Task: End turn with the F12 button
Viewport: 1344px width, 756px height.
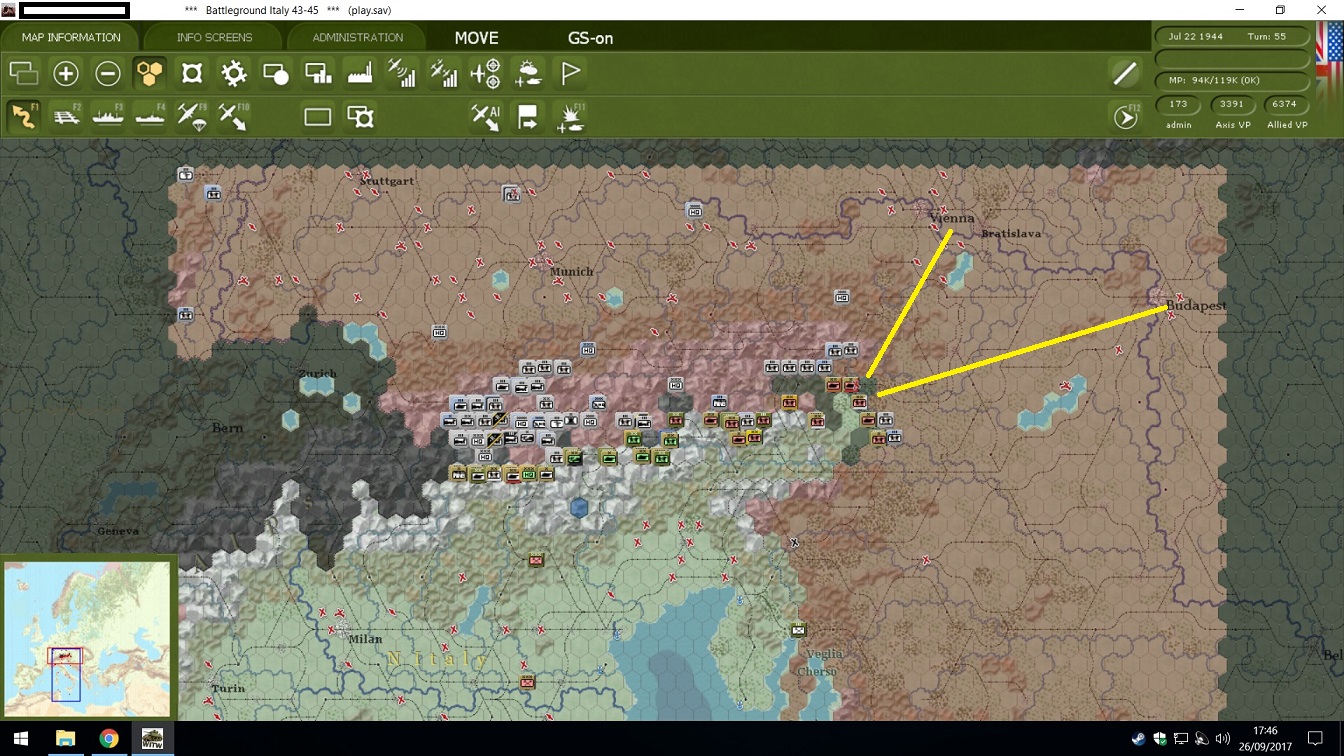Action: [x=1126, y=117]
